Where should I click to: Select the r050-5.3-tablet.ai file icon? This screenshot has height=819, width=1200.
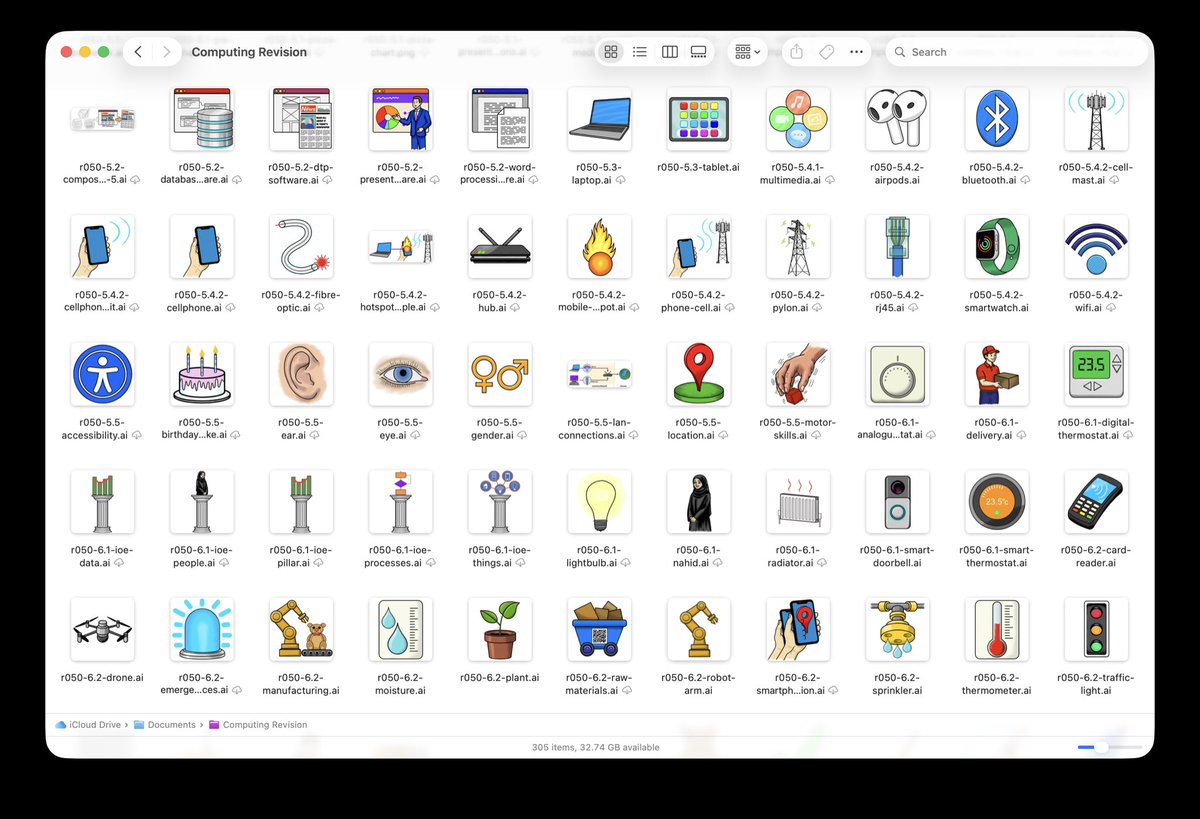point(699,119)
